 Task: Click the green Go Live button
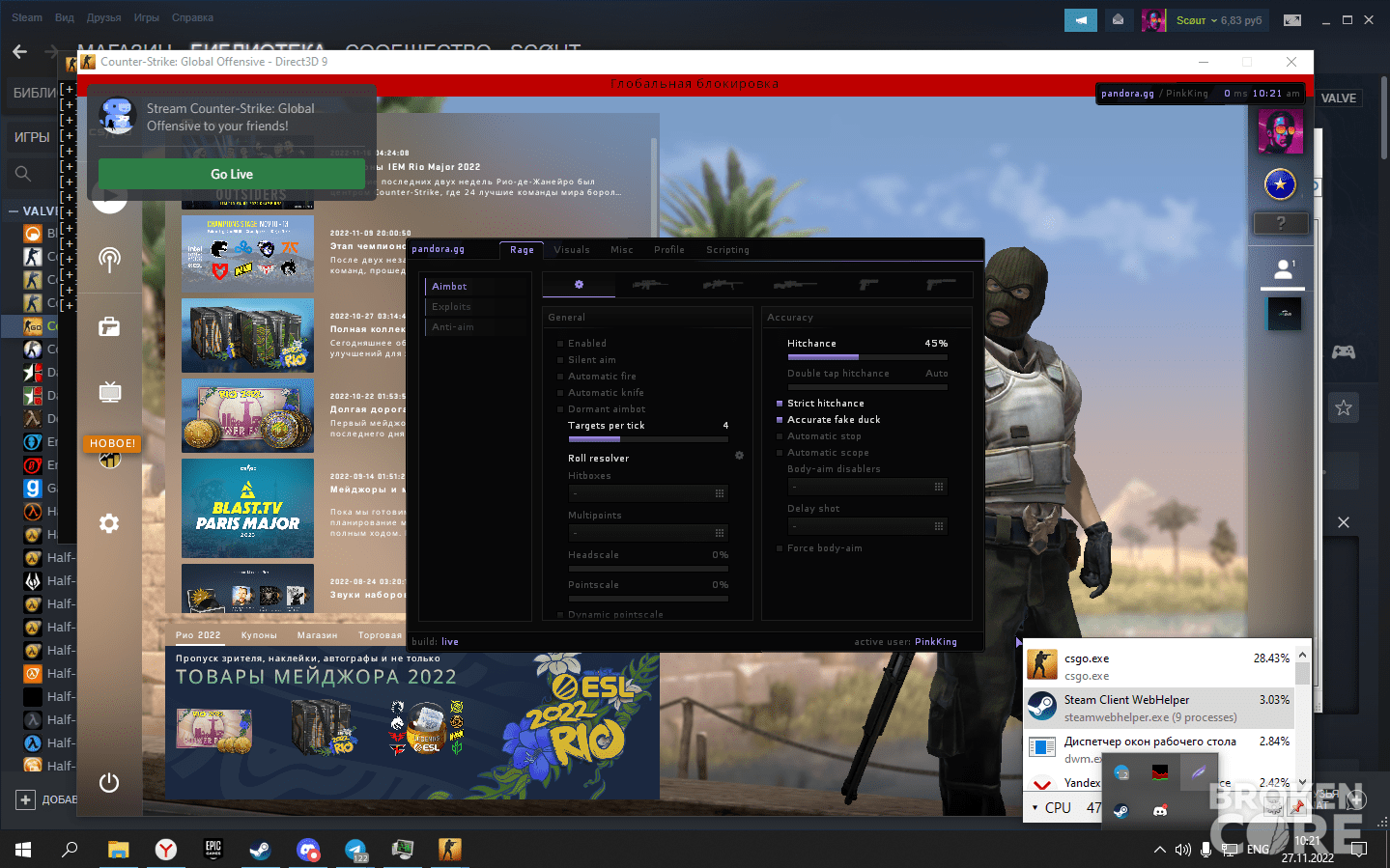coord(232,174)
